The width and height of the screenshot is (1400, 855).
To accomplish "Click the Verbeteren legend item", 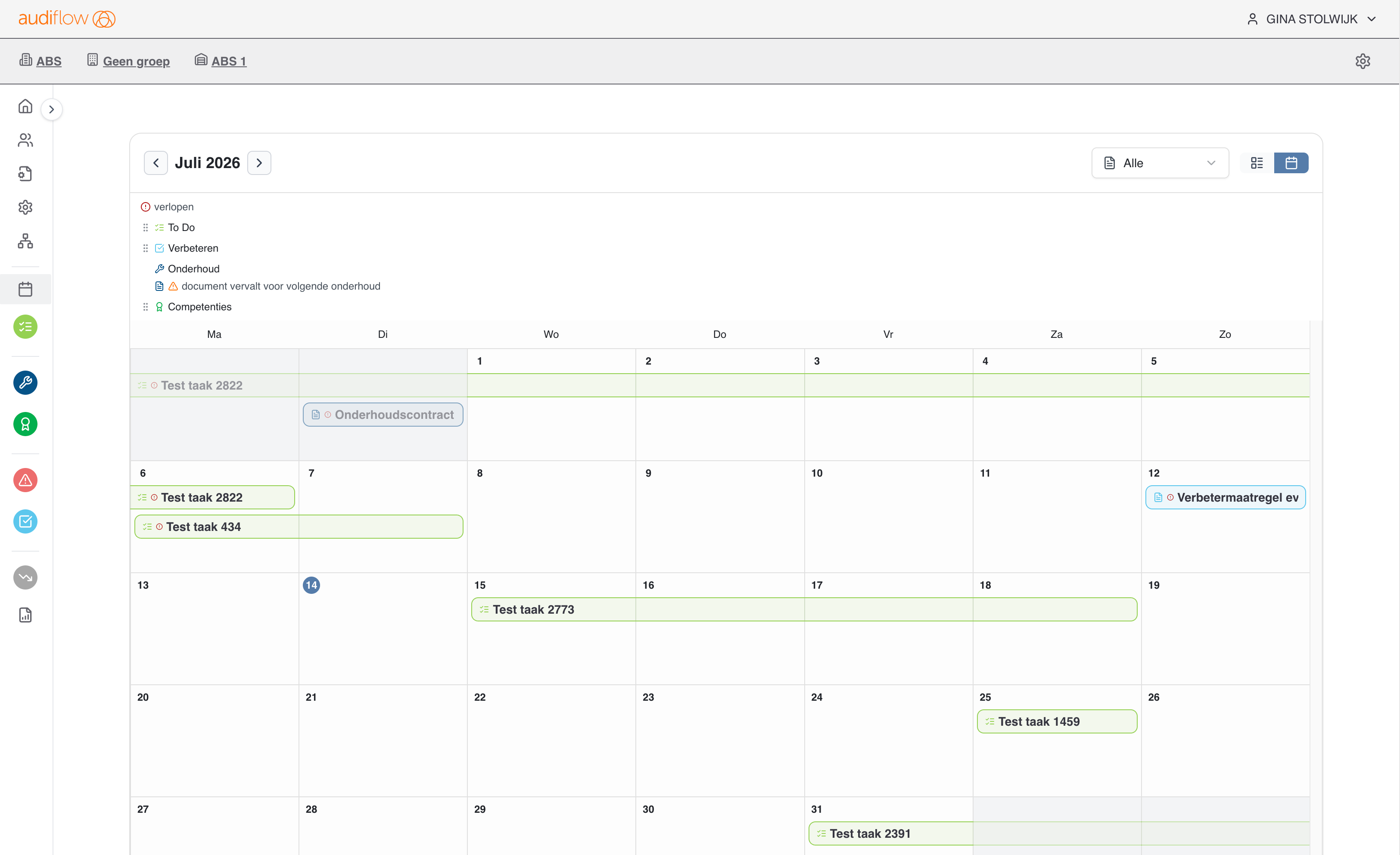I will click(x=187, y=248).
